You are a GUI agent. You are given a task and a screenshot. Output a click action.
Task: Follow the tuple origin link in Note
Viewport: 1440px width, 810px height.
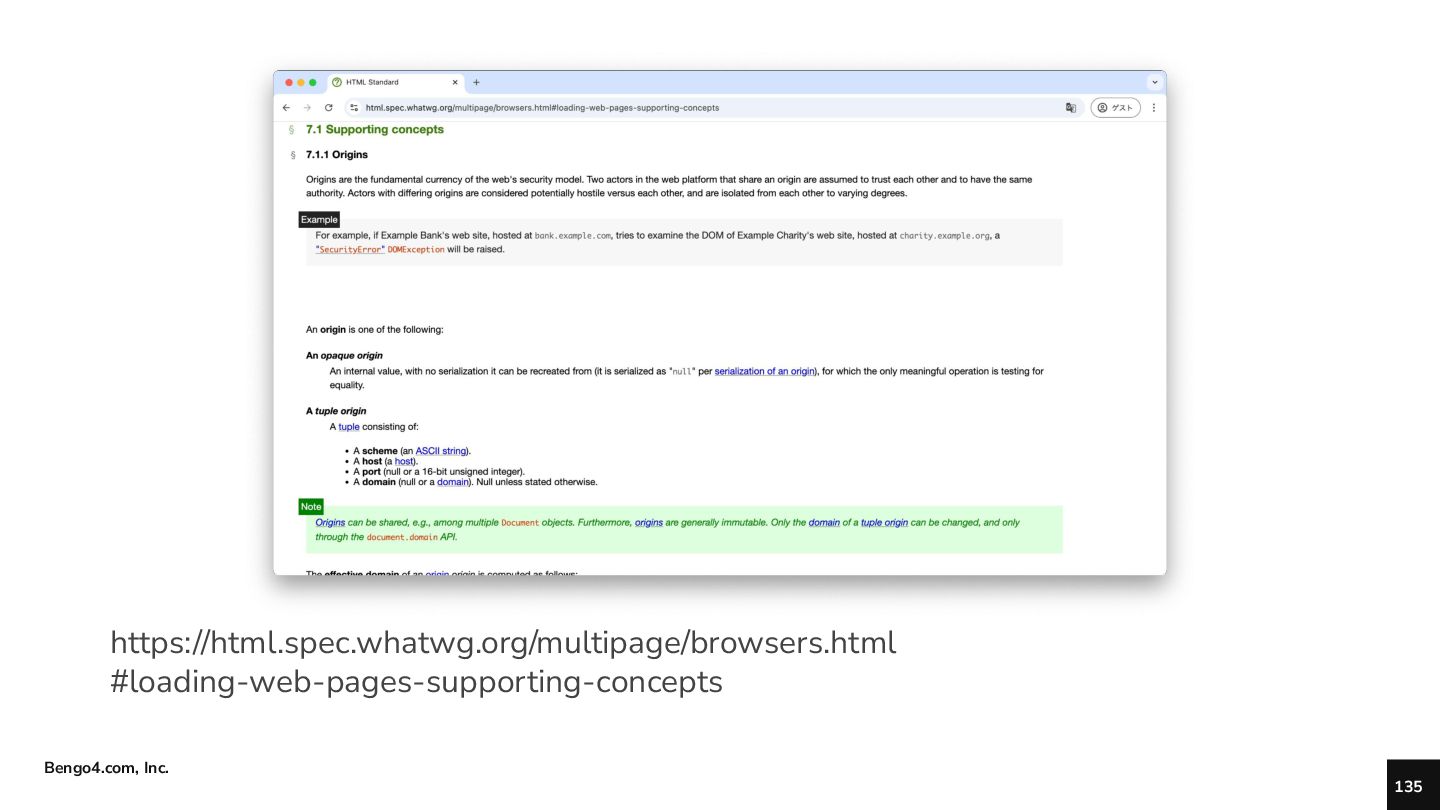[x=884, y=522]
